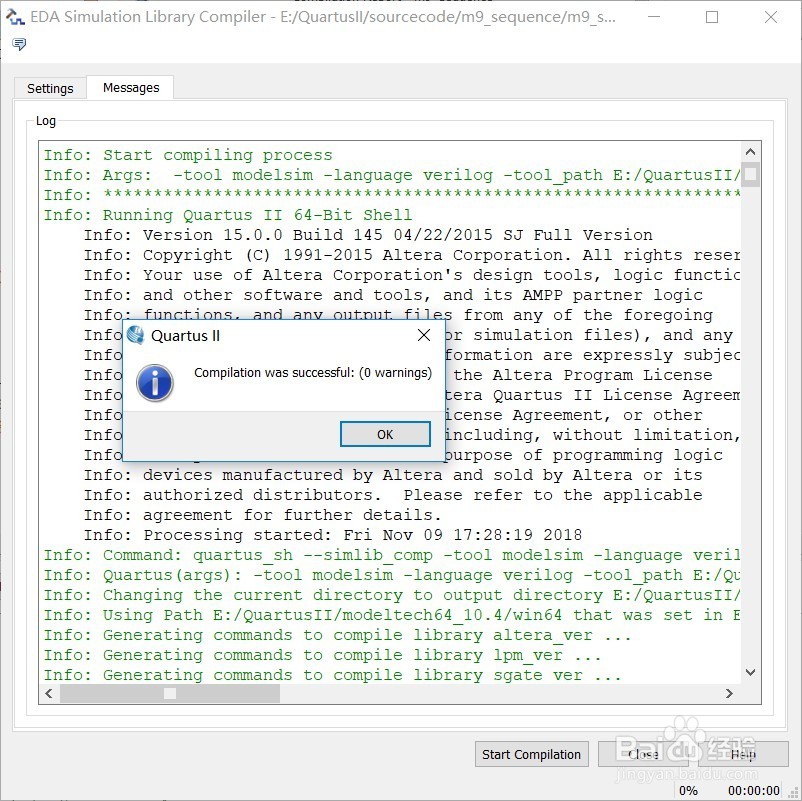Image resolution: width=802 pixels, height=801 pixels.
Task: Click 'Info: Args: -tool modelsim' log line
Action: pyautogui.click(x=392, y=175)
